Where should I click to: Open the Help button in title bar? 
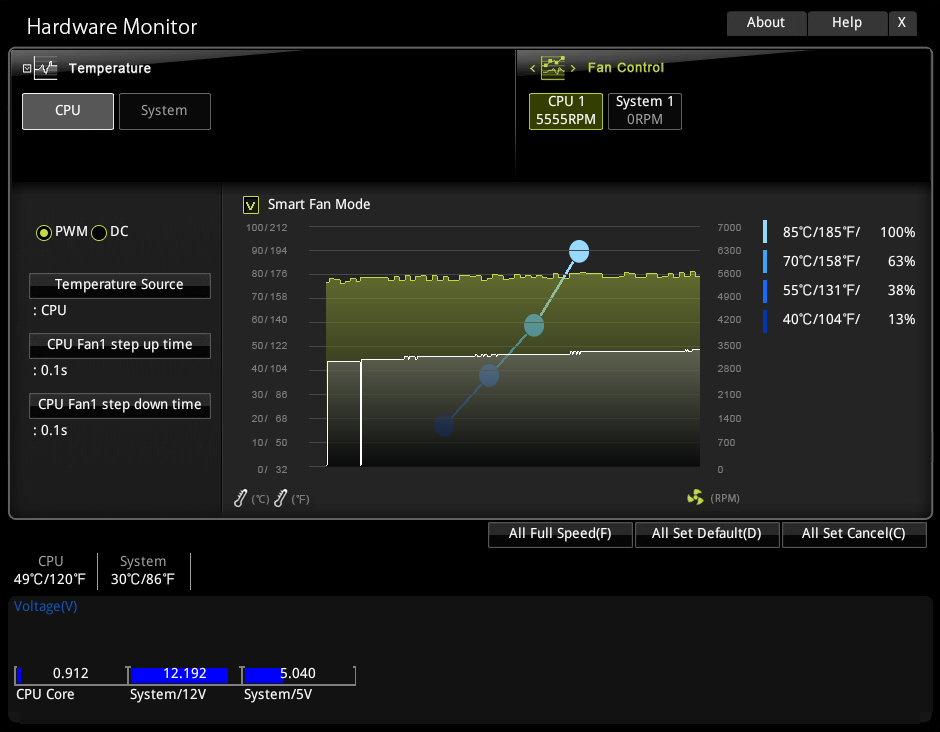(847, 23)
